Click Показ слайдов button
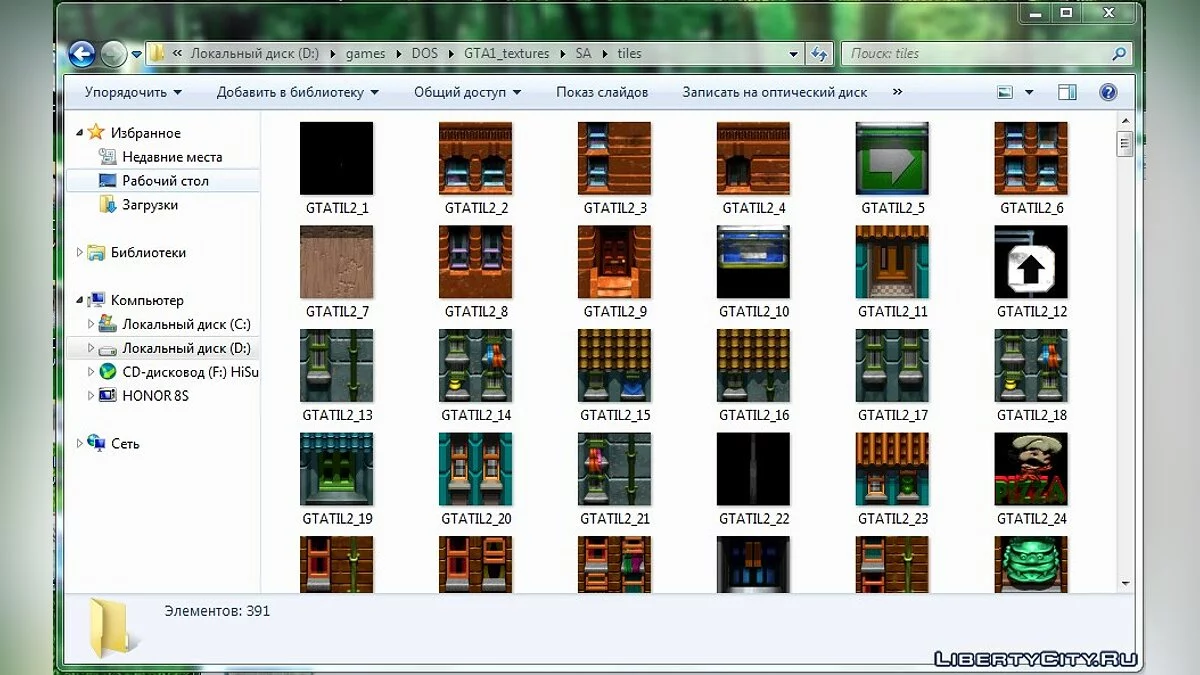The width and height of the screenshot is (1200, 675). click(x=602, y=92)
